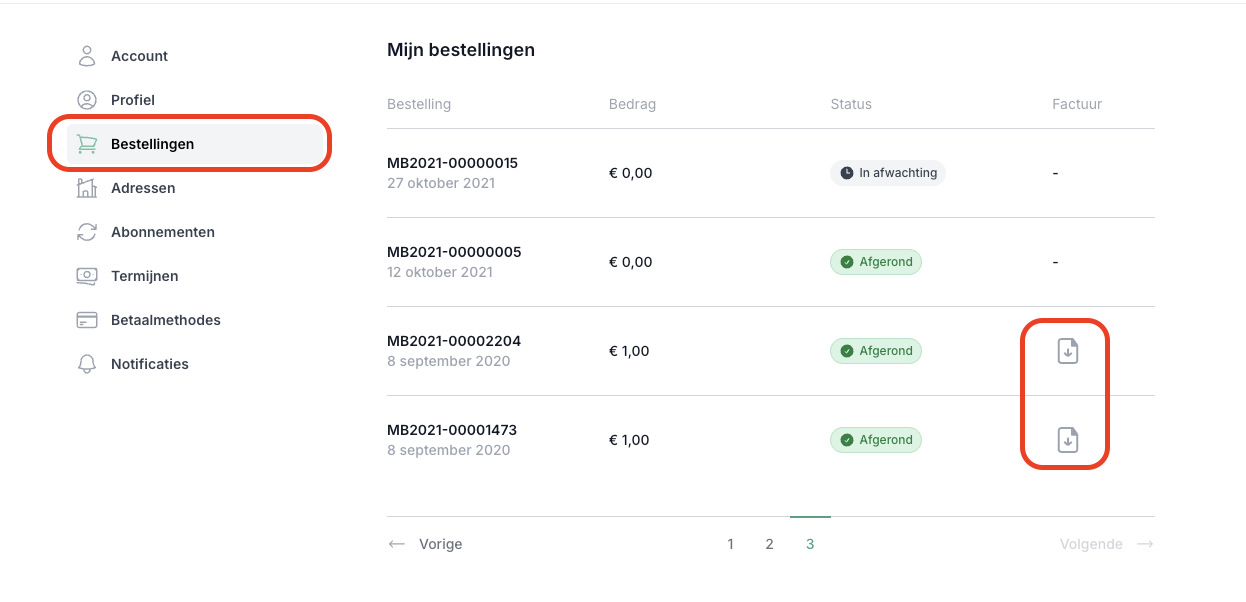
Task: Download invoice for order MB2021-00001473
Action: tap(1068, 440)
